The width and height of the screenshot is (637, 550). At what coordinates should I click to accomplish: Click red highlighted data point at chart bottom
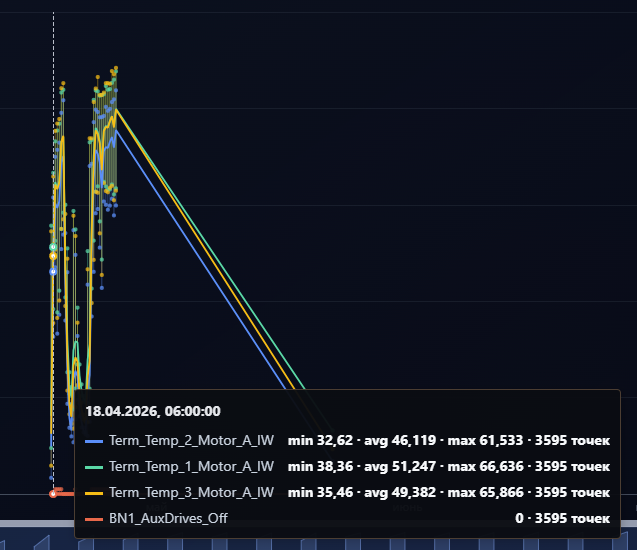[x=53, y=494]
